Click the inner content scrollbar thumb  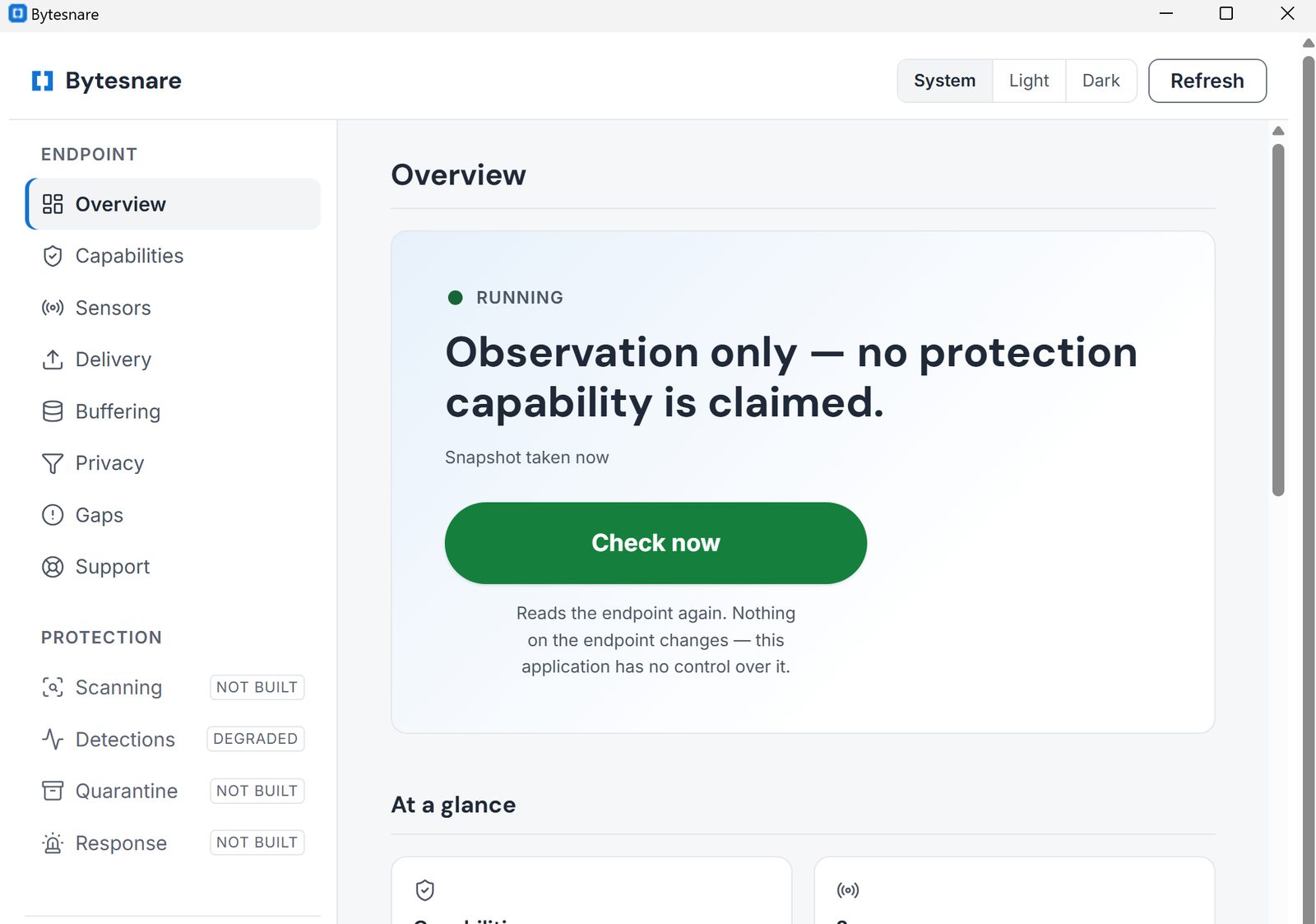1278,320
